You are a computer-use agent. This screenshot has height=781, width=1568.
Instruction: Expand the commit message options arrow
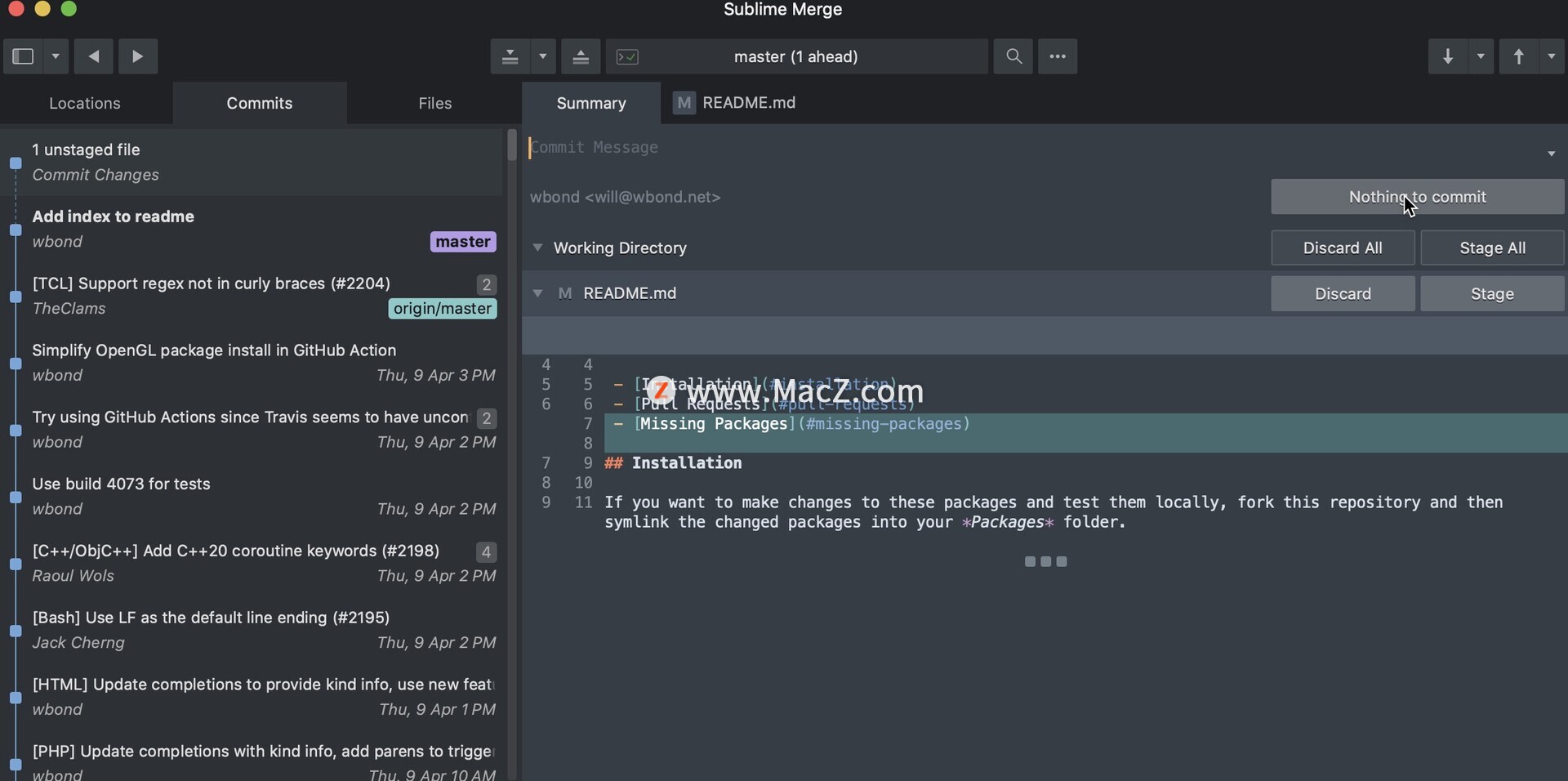pos(1551,154)
